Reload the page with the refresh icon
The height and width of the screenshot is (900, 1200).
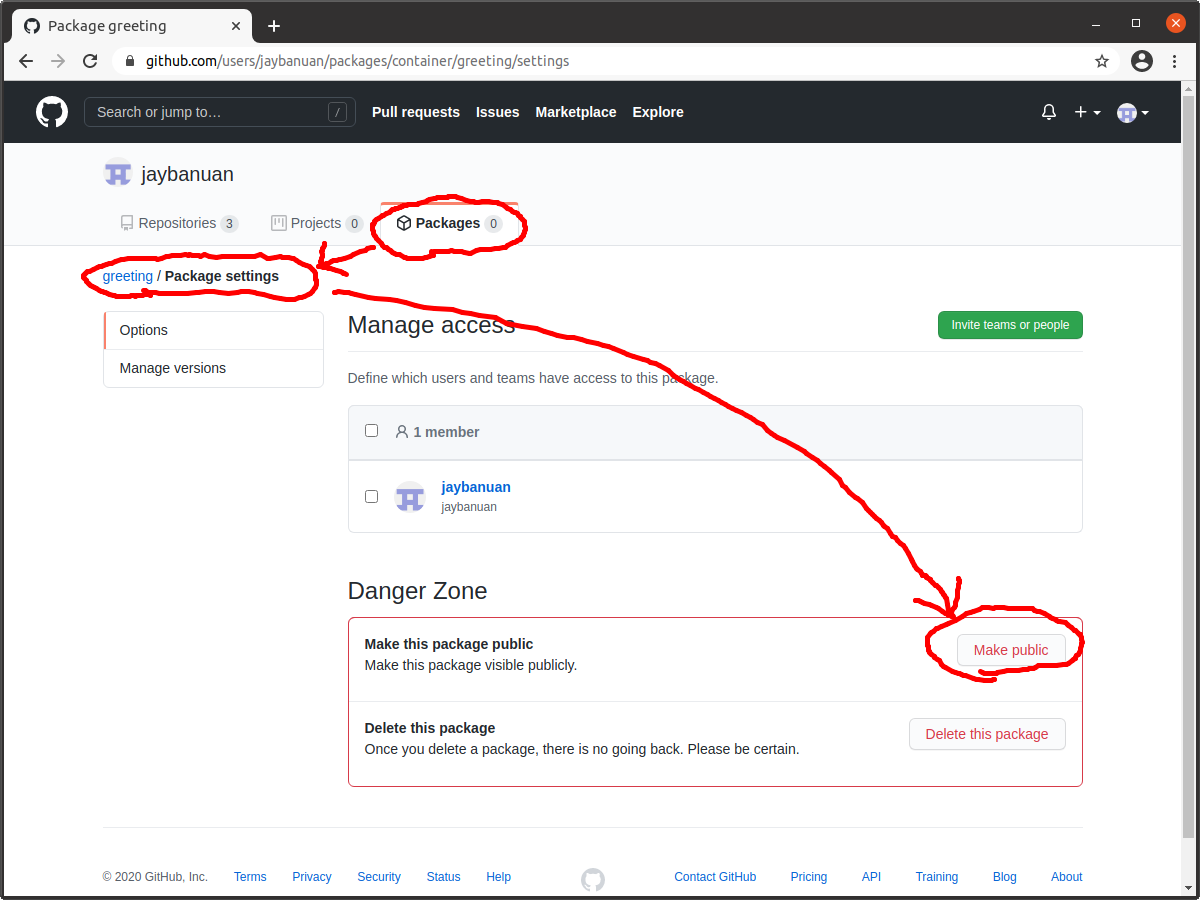[90, 61]
